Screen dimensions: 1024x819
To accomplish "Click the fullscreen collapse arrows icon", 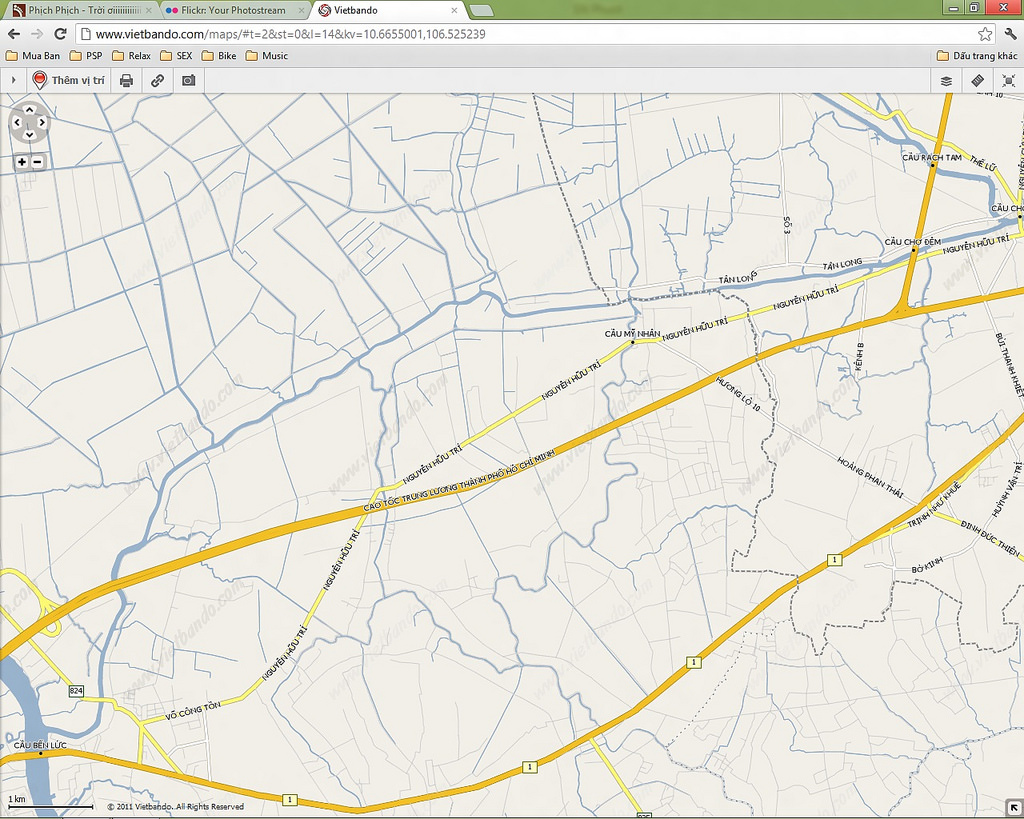I will [x=1008, y=80].
